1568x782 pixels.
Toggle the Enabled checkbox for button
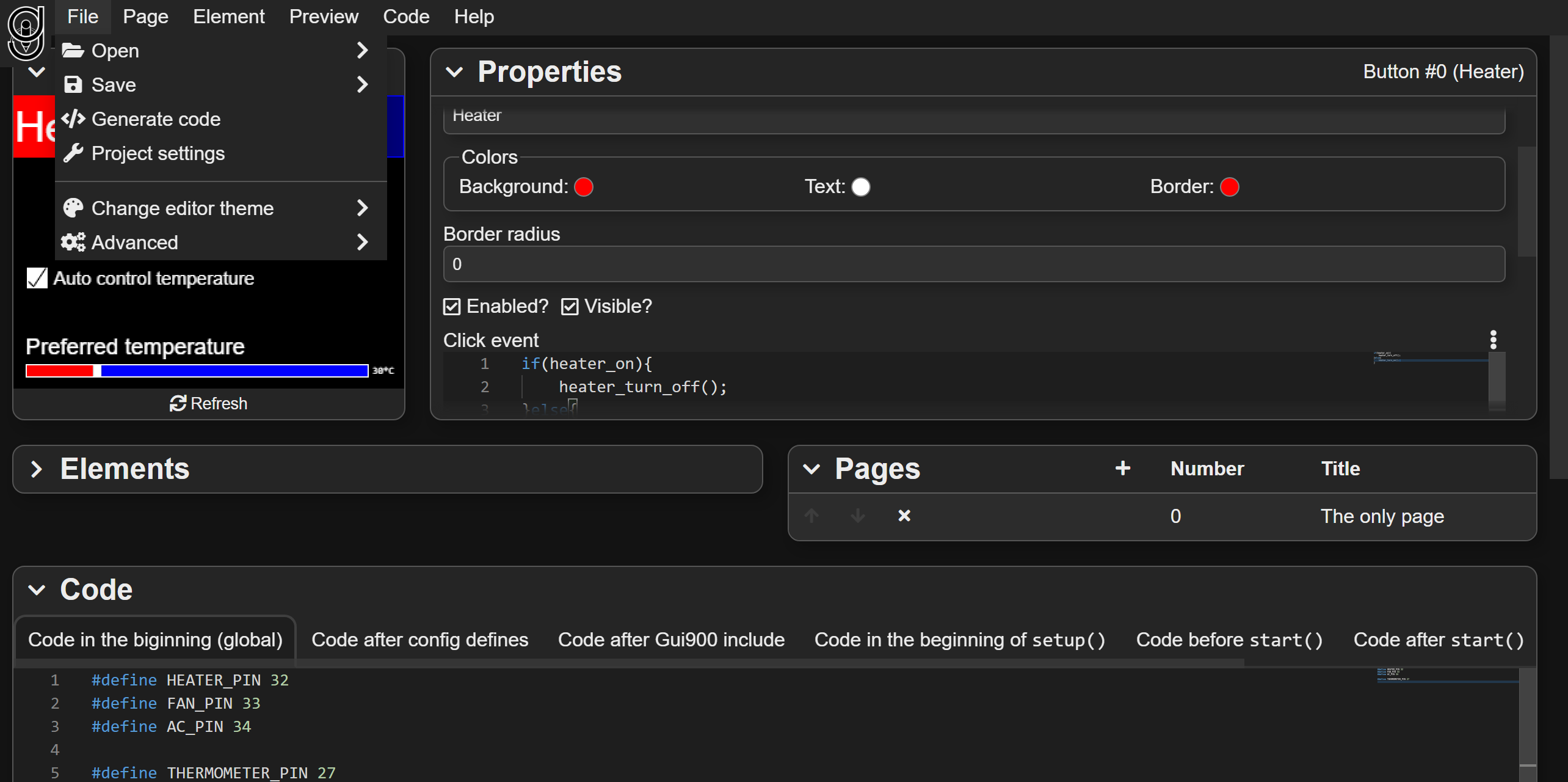452,306
